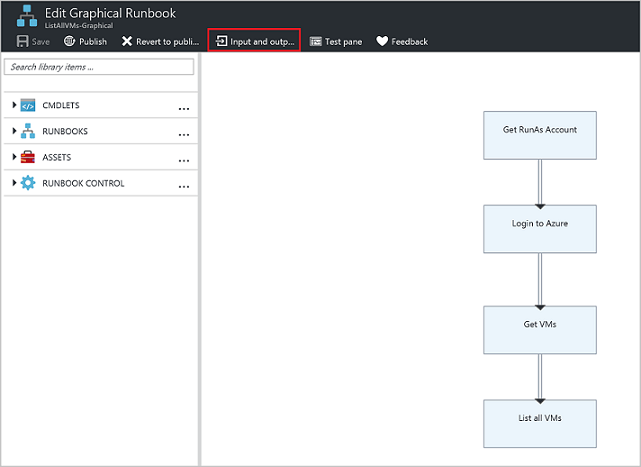Open the RUNBOOK CONTROL more options ellipsis
The width and height of the screenshot is (641, 467).
[x=184, y=185]
